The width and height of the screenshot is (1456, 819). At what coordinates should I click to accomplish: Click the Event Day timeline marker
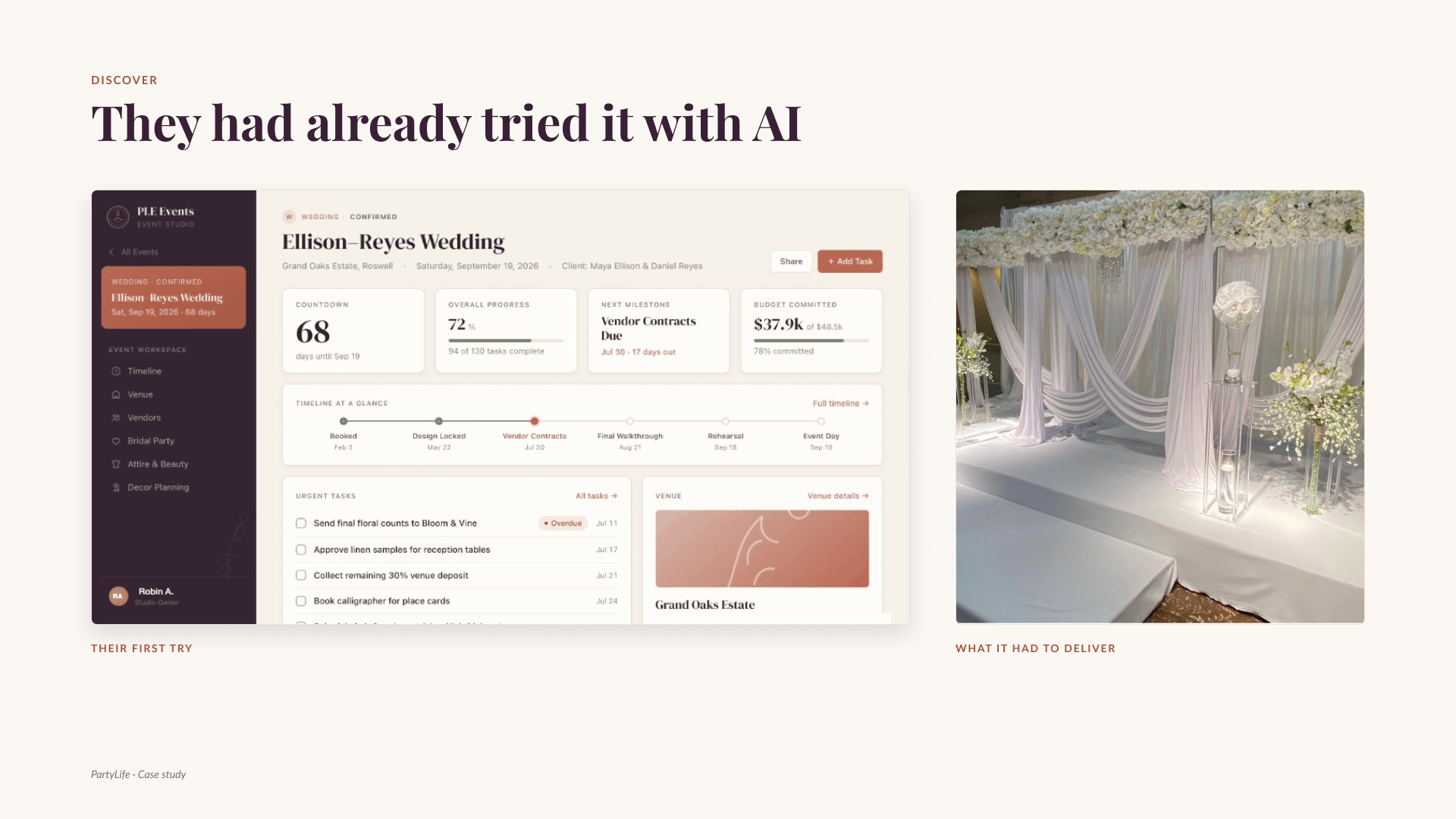[x=821, y=421]
